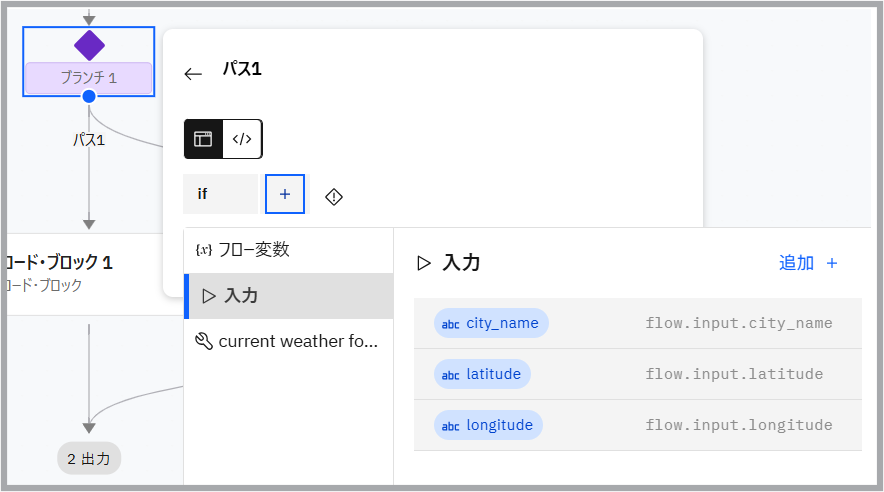This screenshot has width=884, height=492.
Task: Select the purple diamond branch icon
Action: click(x=89, y=45)
